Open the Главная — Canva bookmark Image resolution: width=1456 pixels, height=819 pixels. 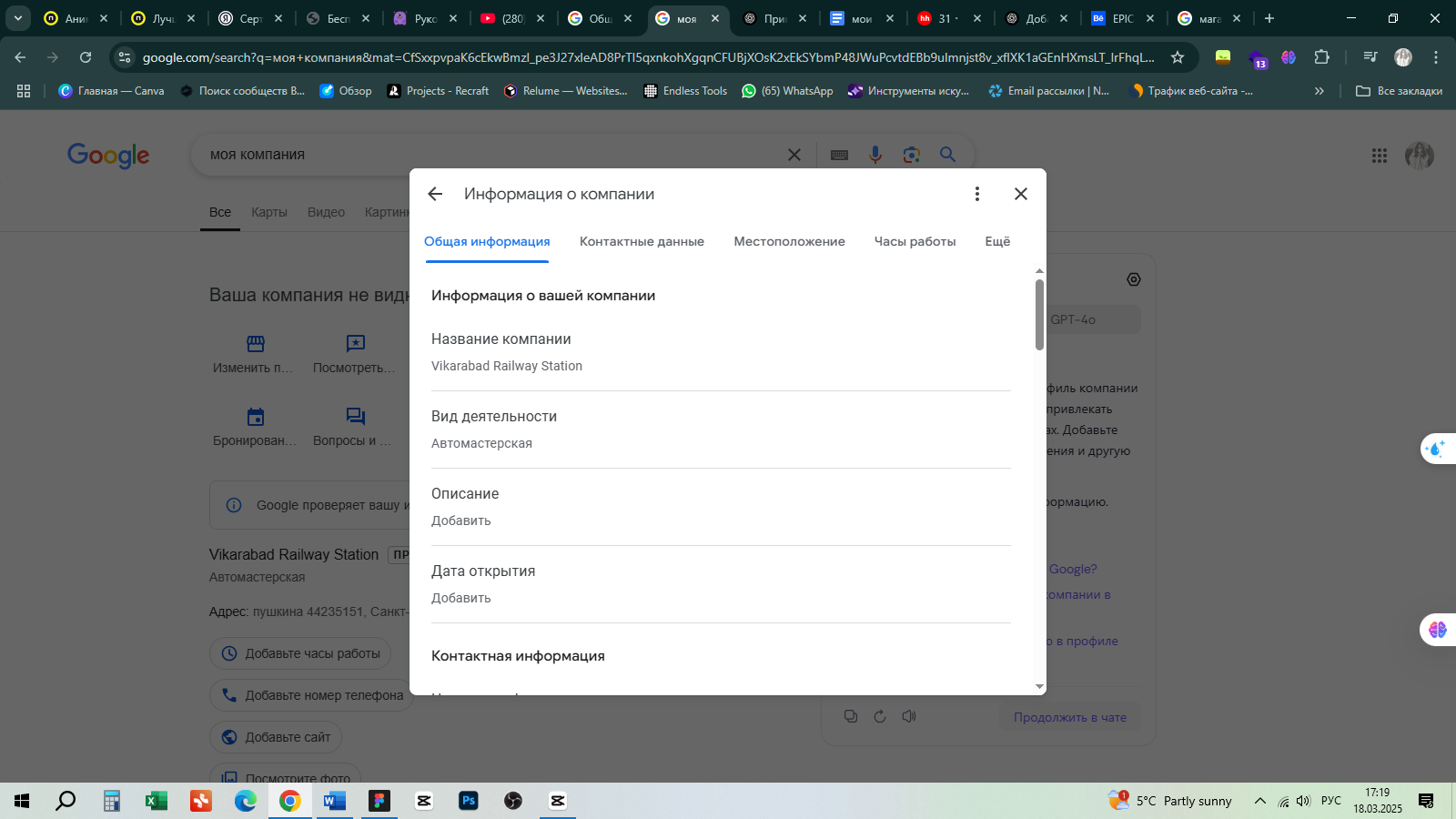(111, 91)
